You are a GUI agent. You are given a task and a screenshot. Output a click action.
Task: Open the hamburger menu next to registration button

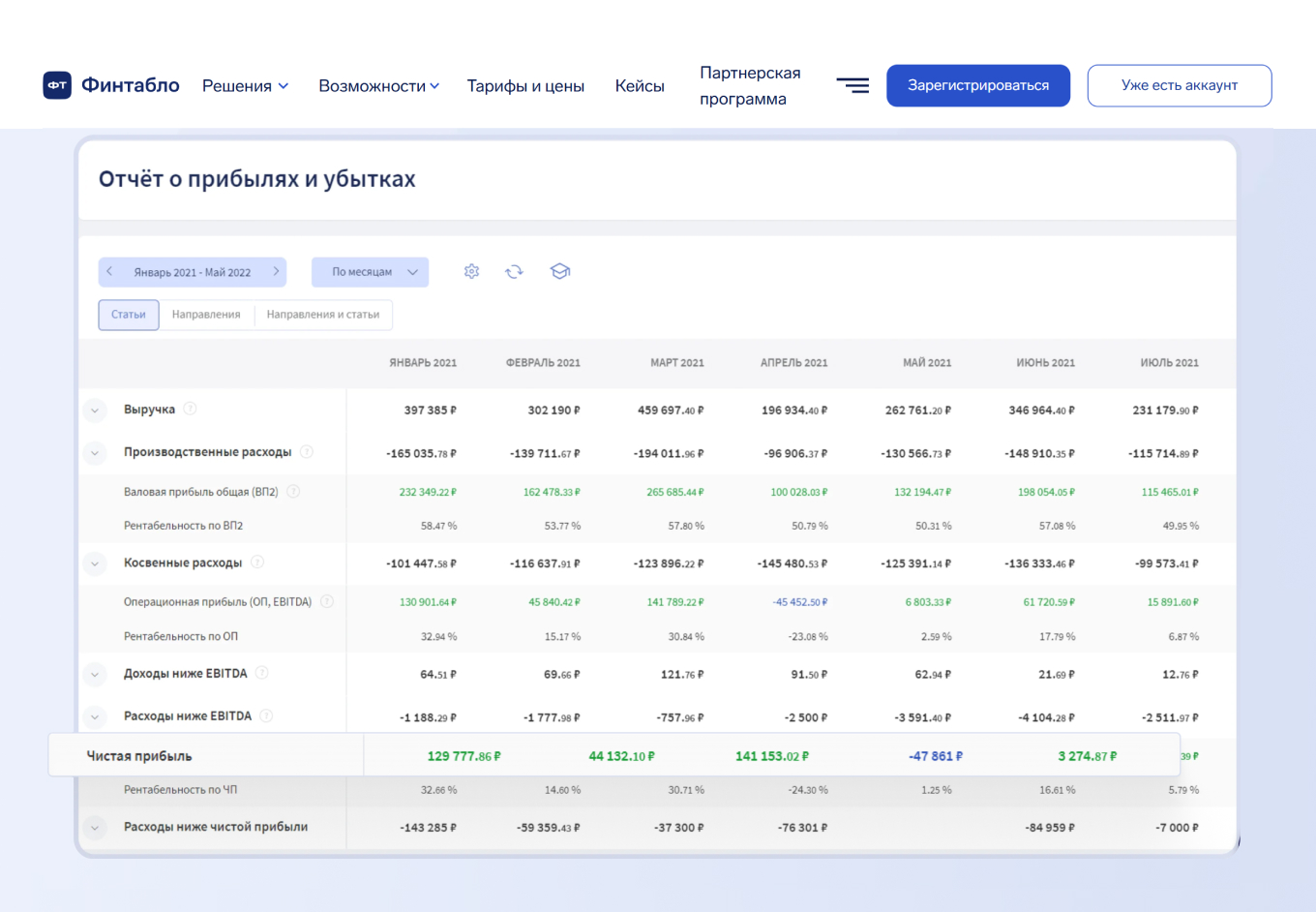click(852, 85)
